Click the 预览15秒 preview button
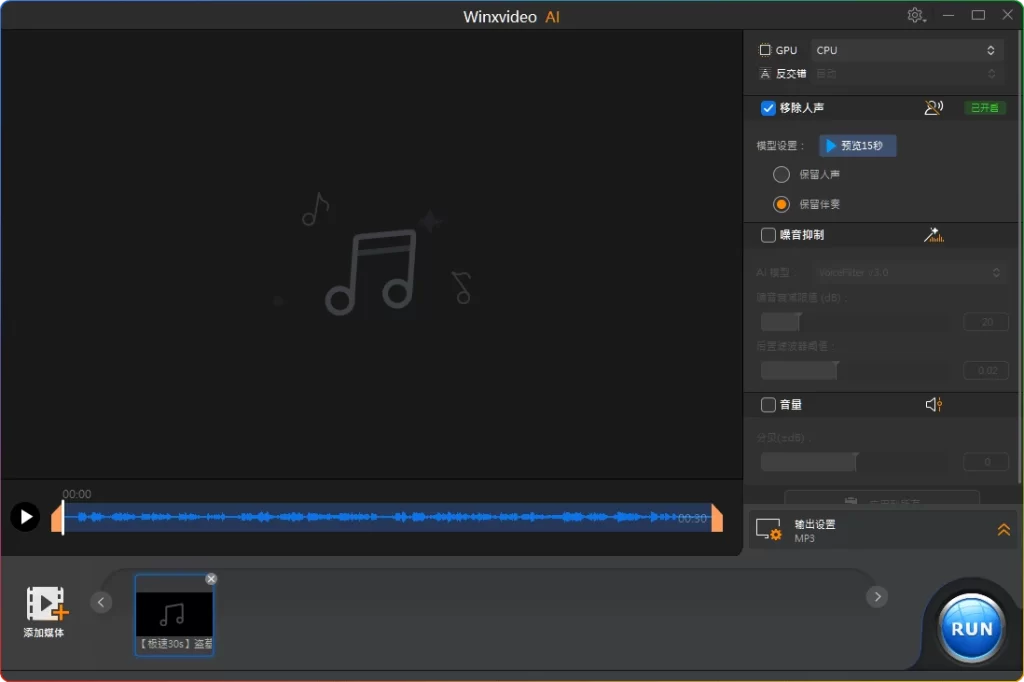The height and width of the screenshot is (682, 1024). [x=858, y=146]
